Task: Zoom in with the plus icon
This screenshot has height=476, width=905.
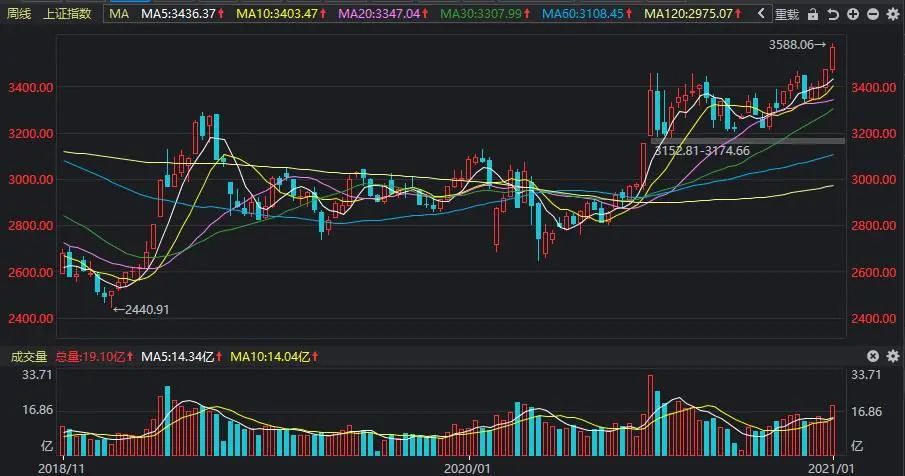Action: click(852, 14)
